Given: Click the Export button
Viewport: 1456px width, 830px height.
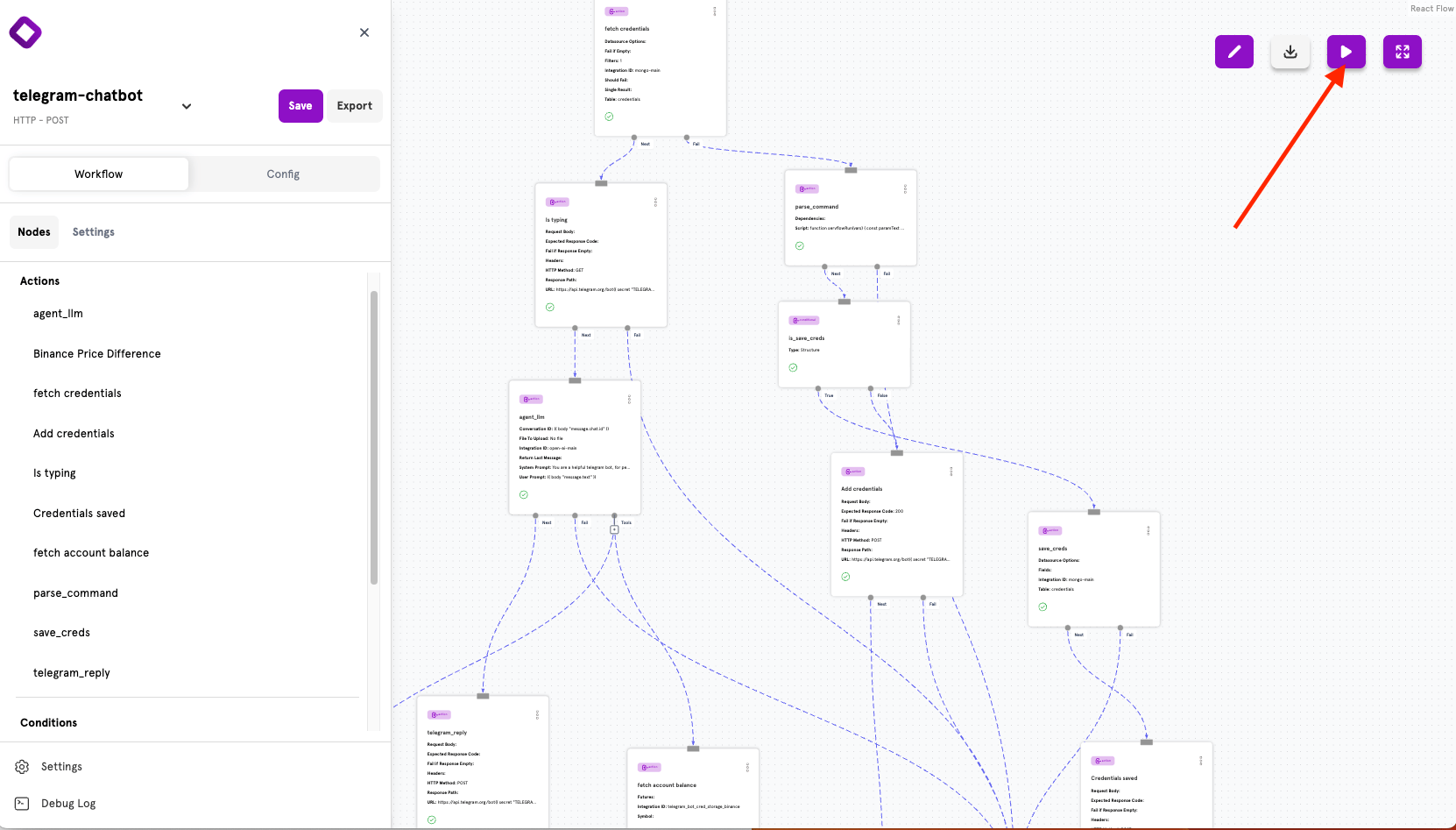Looking at the screenshot, I should (x=355, y=106).
